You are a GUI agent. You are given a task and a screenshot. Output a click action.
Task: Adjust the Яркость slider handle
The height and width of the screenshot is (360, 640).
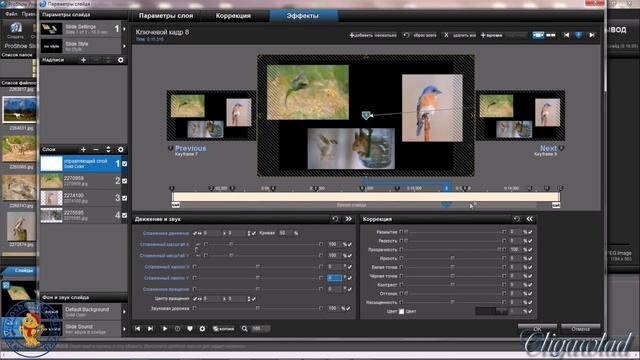pyautogui.click(x=452, y=258)
